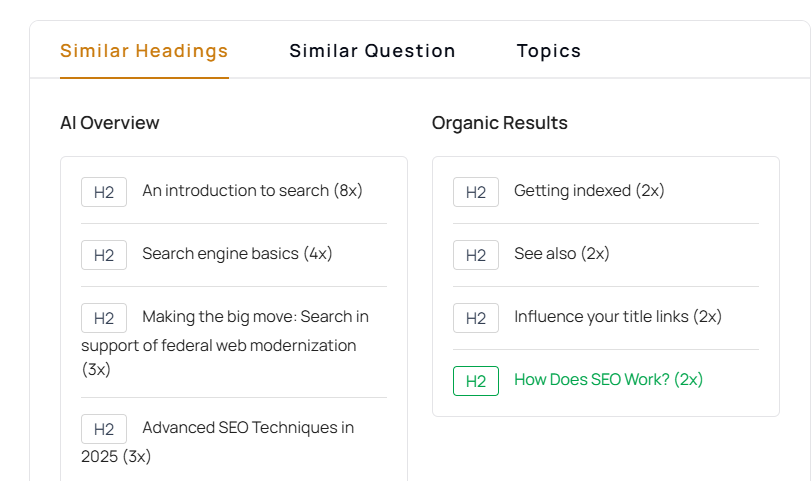Click H2 badge beside See also
Screen dimensions: 811x481
click(476, 255)
